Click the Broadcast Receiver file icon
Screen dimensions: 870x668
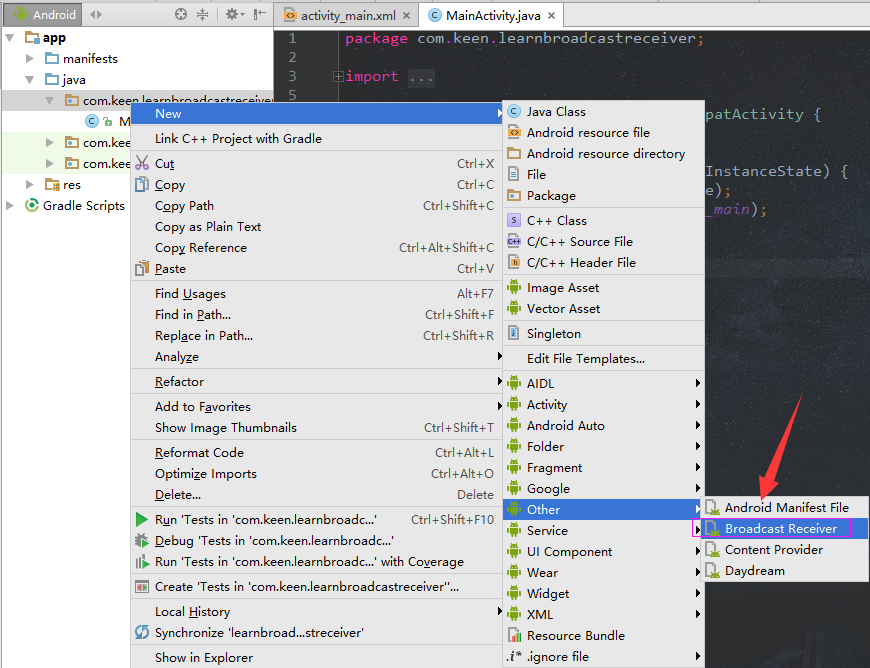pos(712,529)
